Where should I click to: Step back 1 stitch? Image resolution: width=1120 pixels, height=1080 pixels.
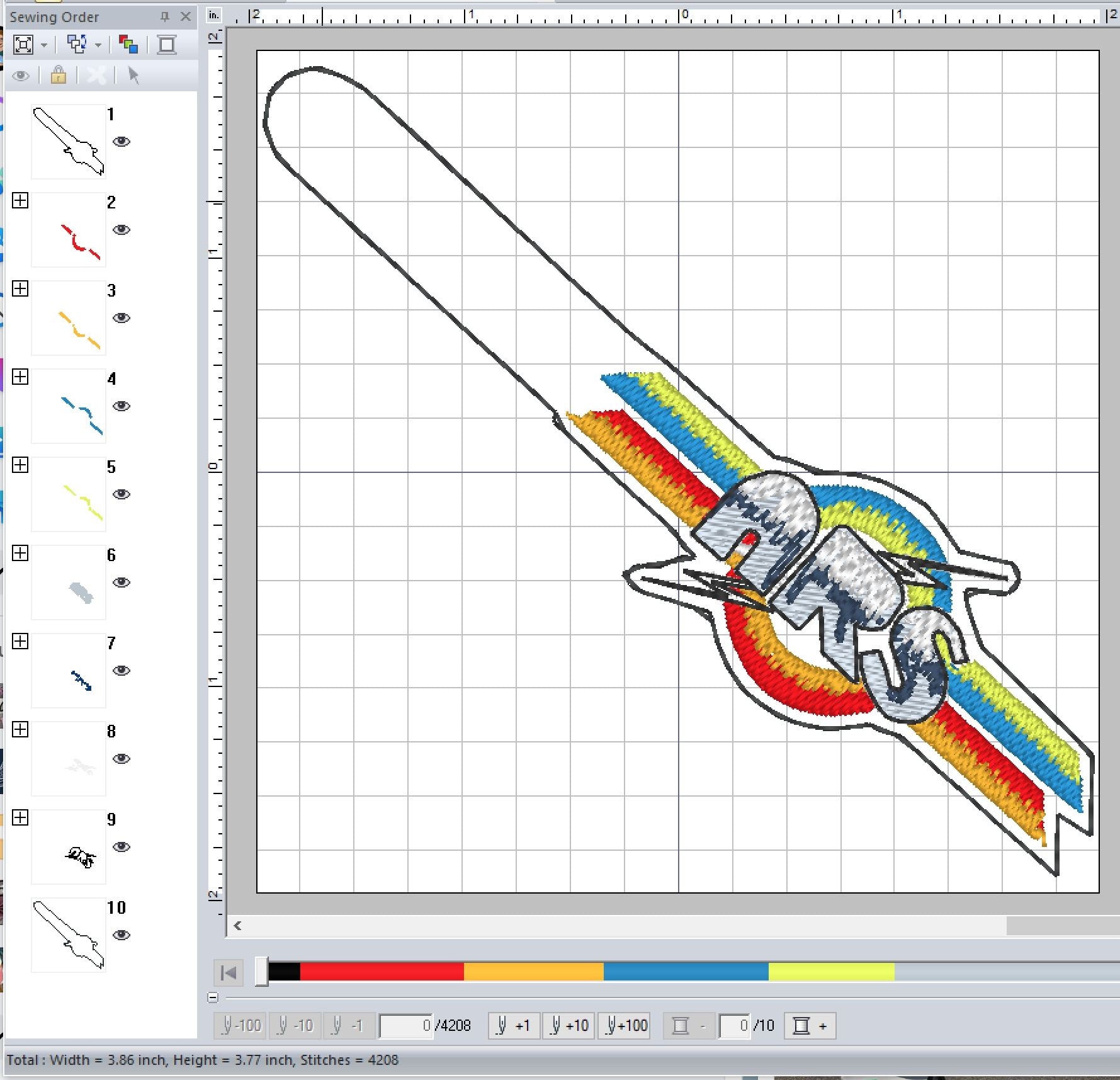click(x=349, y=1026)
